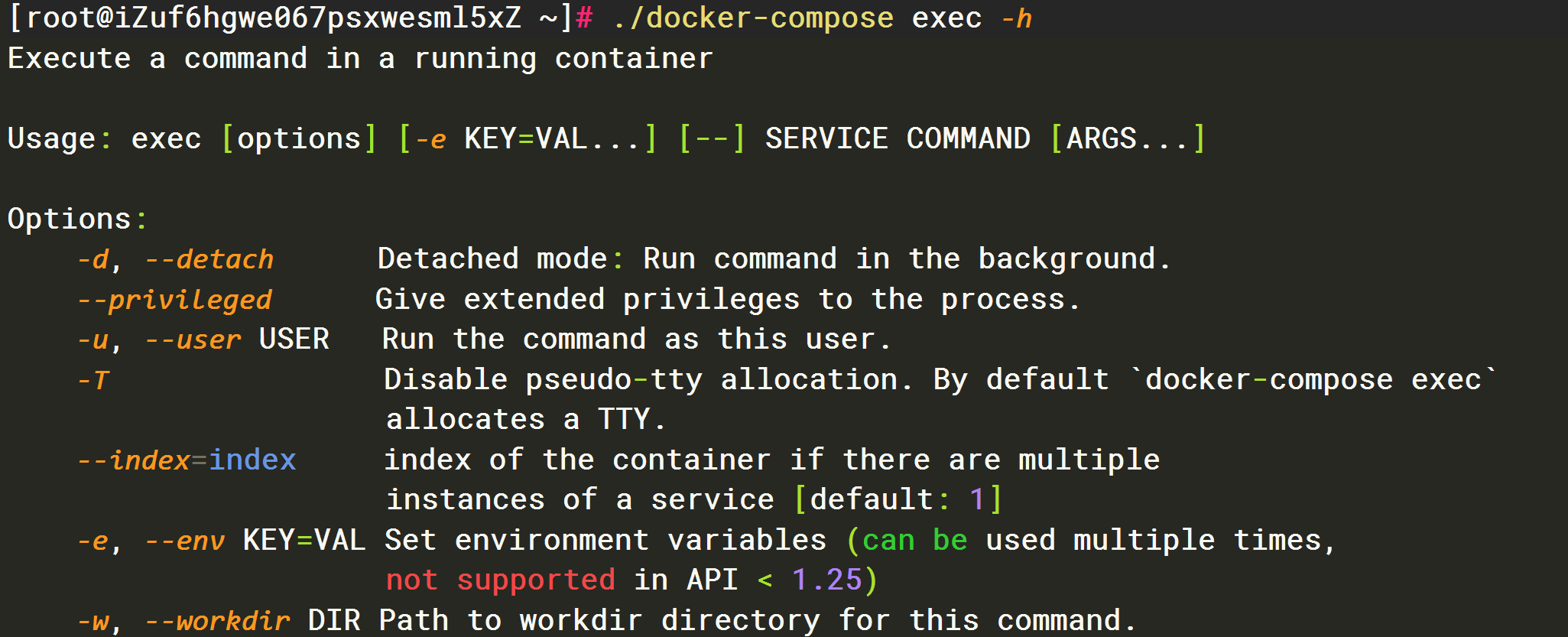Click the 'Options:' heading
The image size is (1568, 637).
point(77,219)
